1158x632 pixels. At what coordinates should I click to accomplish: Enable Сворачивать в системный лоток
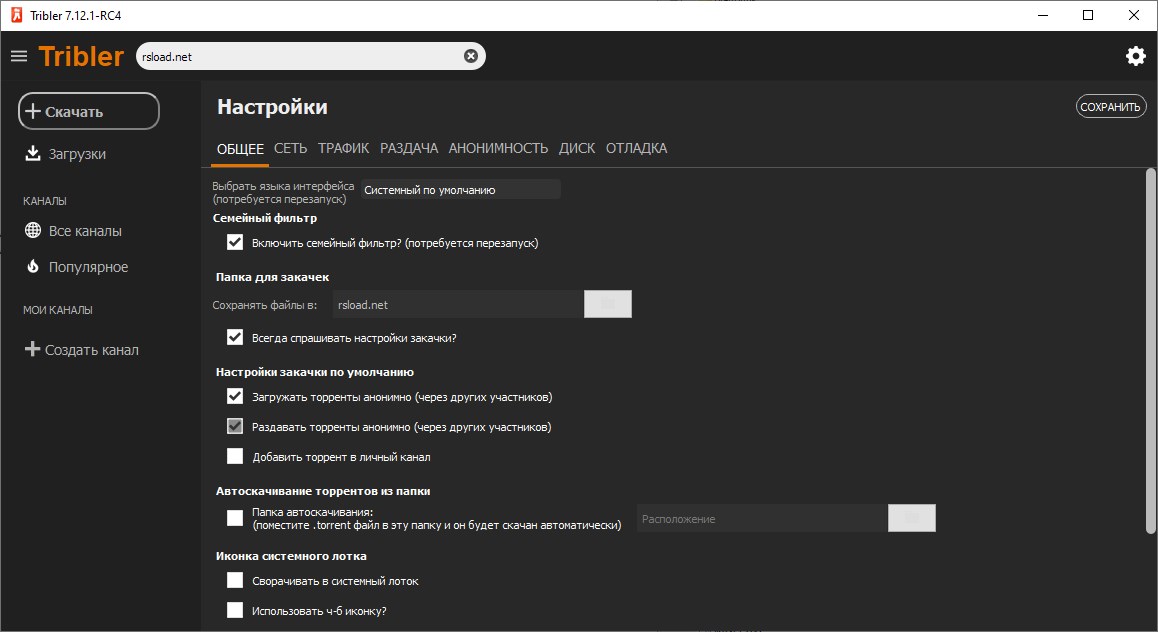pos(235,580)
